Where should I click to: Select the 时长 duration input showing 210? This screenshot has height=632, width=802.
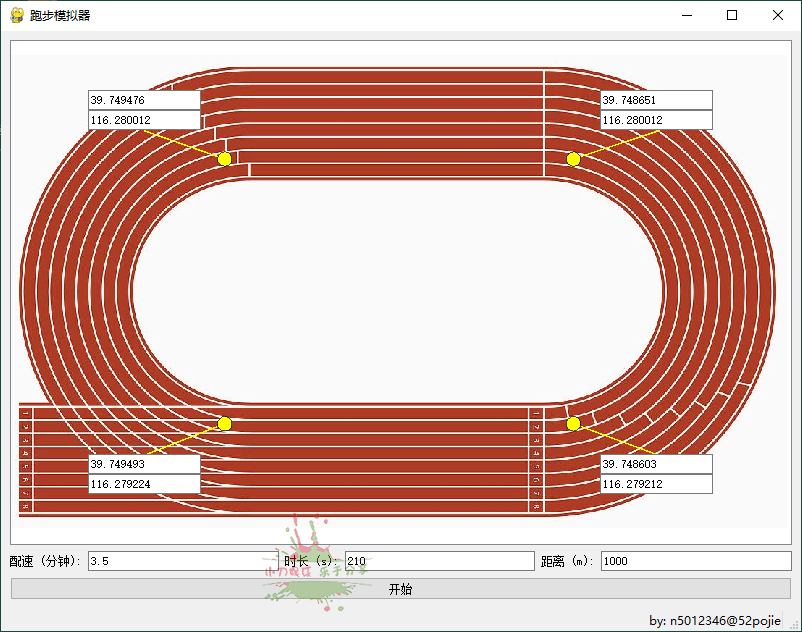[x=440, y=561]
